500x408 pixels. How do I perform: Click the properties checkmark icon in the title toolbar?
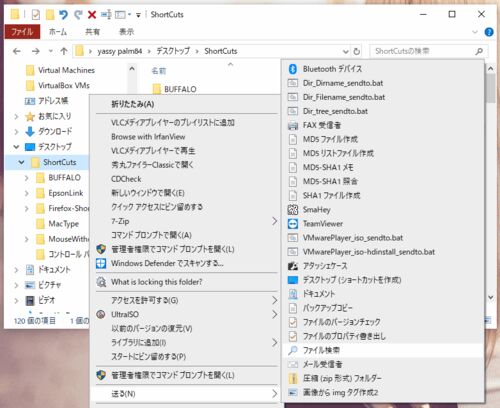(36, 14)
